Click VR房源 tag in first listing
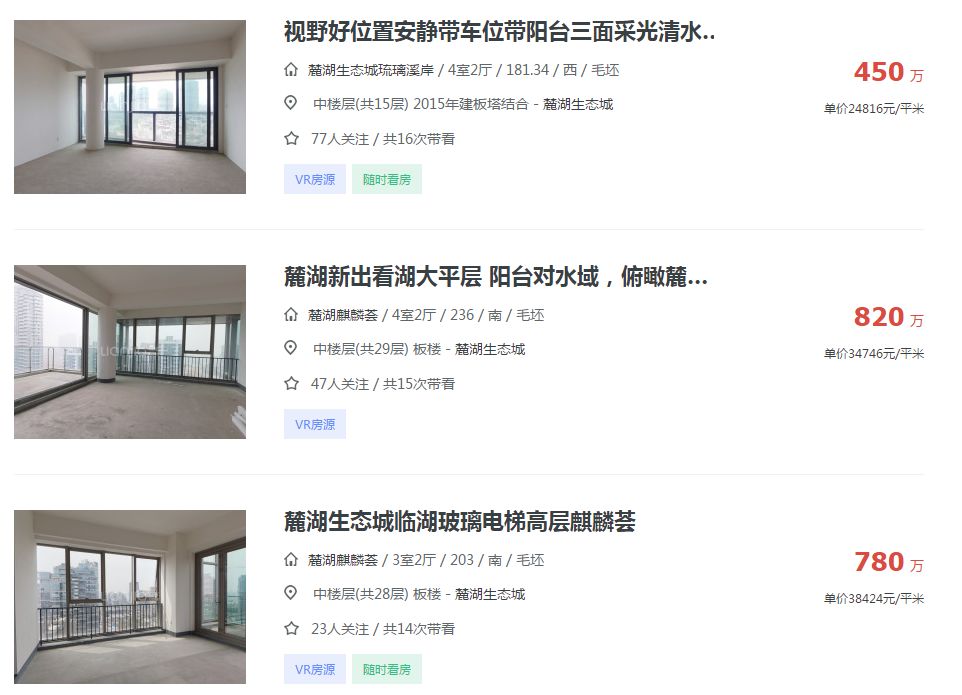Screen dimensions: 962x695 click(315, 179)
